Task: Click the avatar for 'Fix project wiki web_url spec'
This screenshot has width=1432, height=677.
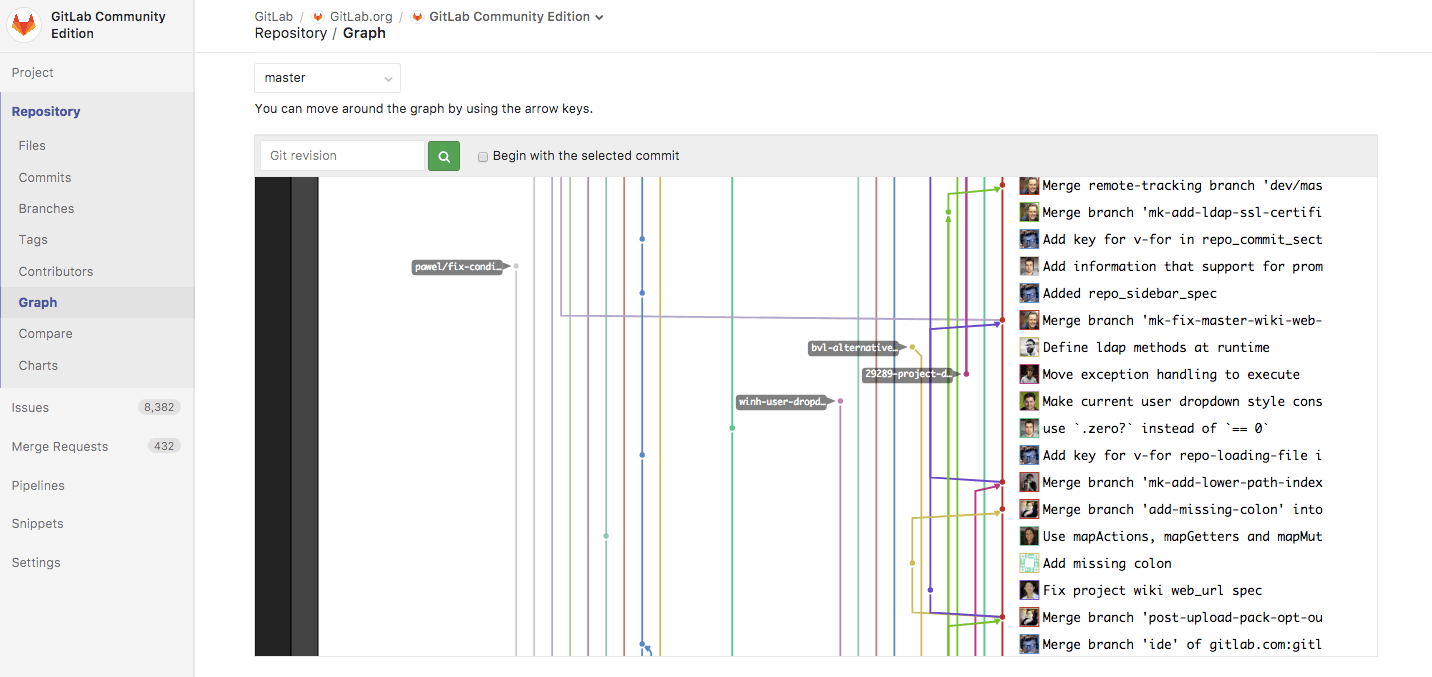Action: (1029, 589)
